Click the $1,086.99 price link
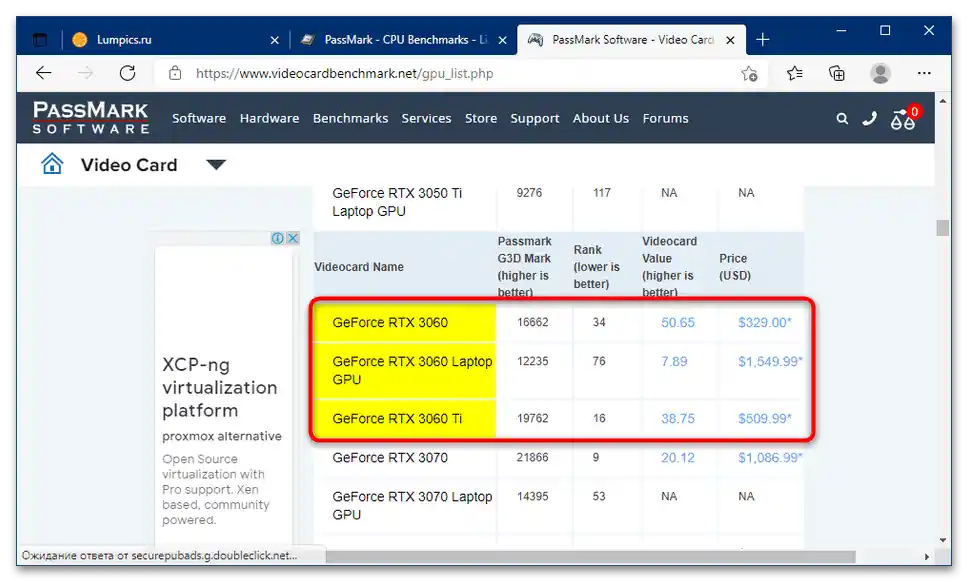This screenshot has height=582, width=968. [x=770, y=457]
